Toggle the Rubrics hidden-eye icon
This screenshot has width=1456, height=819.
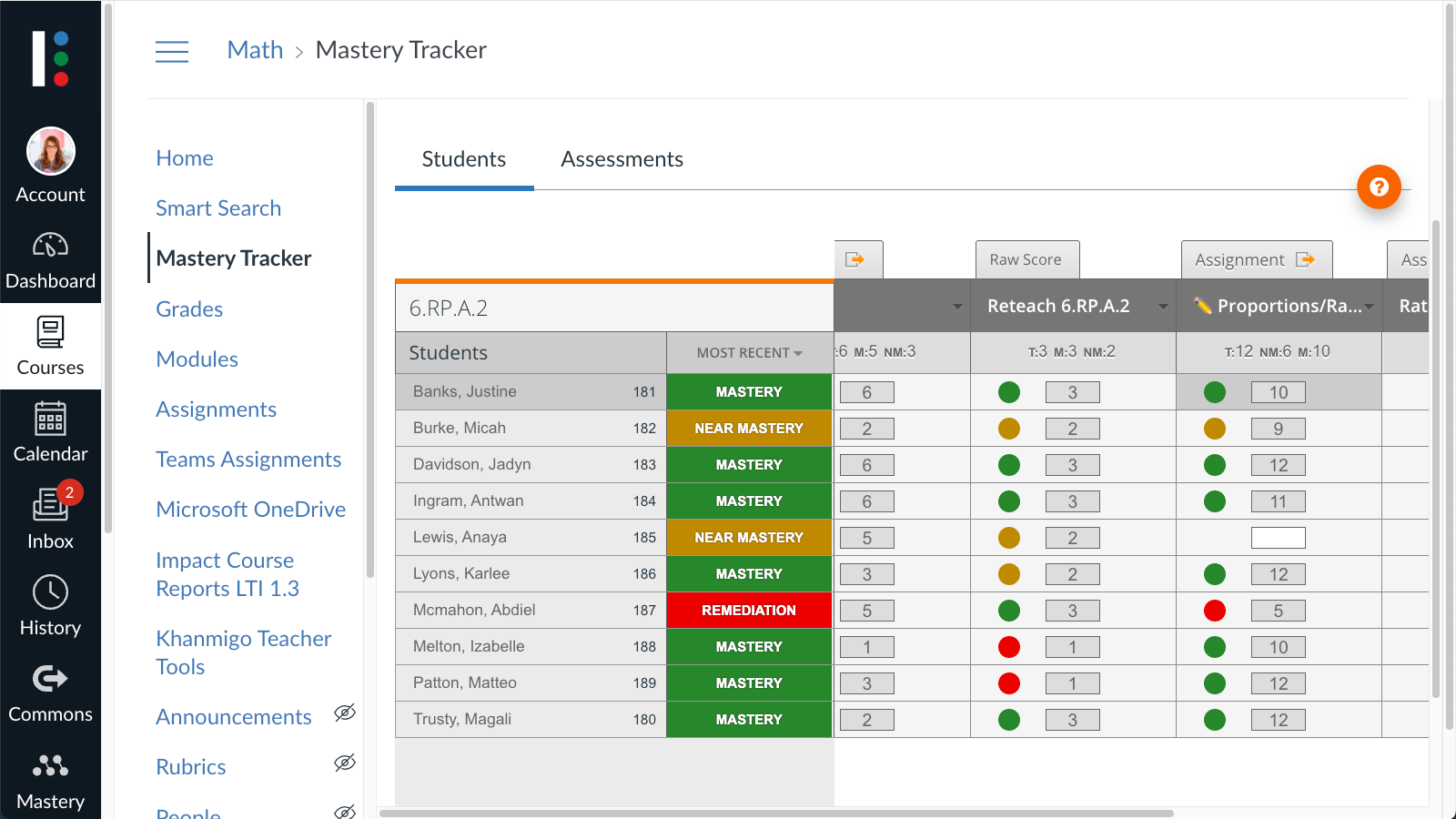pos(345,763)
